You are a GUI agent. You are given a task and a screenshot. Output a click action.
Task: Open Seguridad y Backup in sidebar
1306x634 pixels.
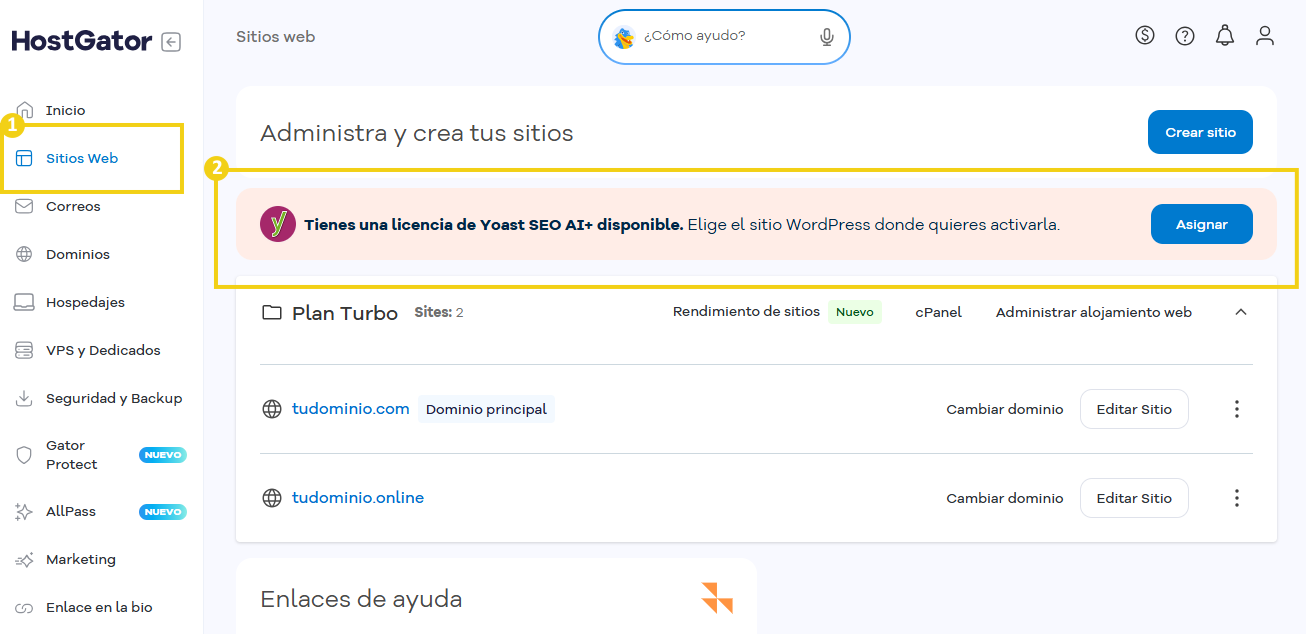(114, 398)
